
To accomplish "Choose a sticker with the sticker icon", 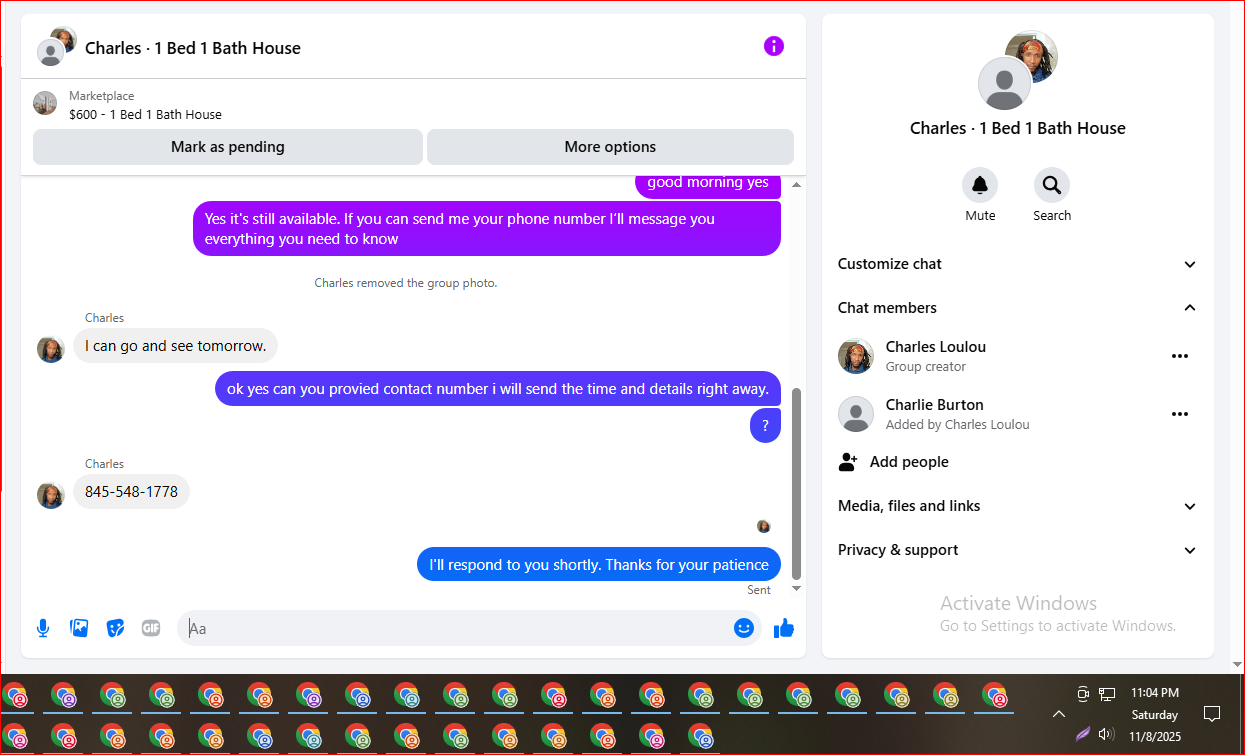I will click(115, 628).
